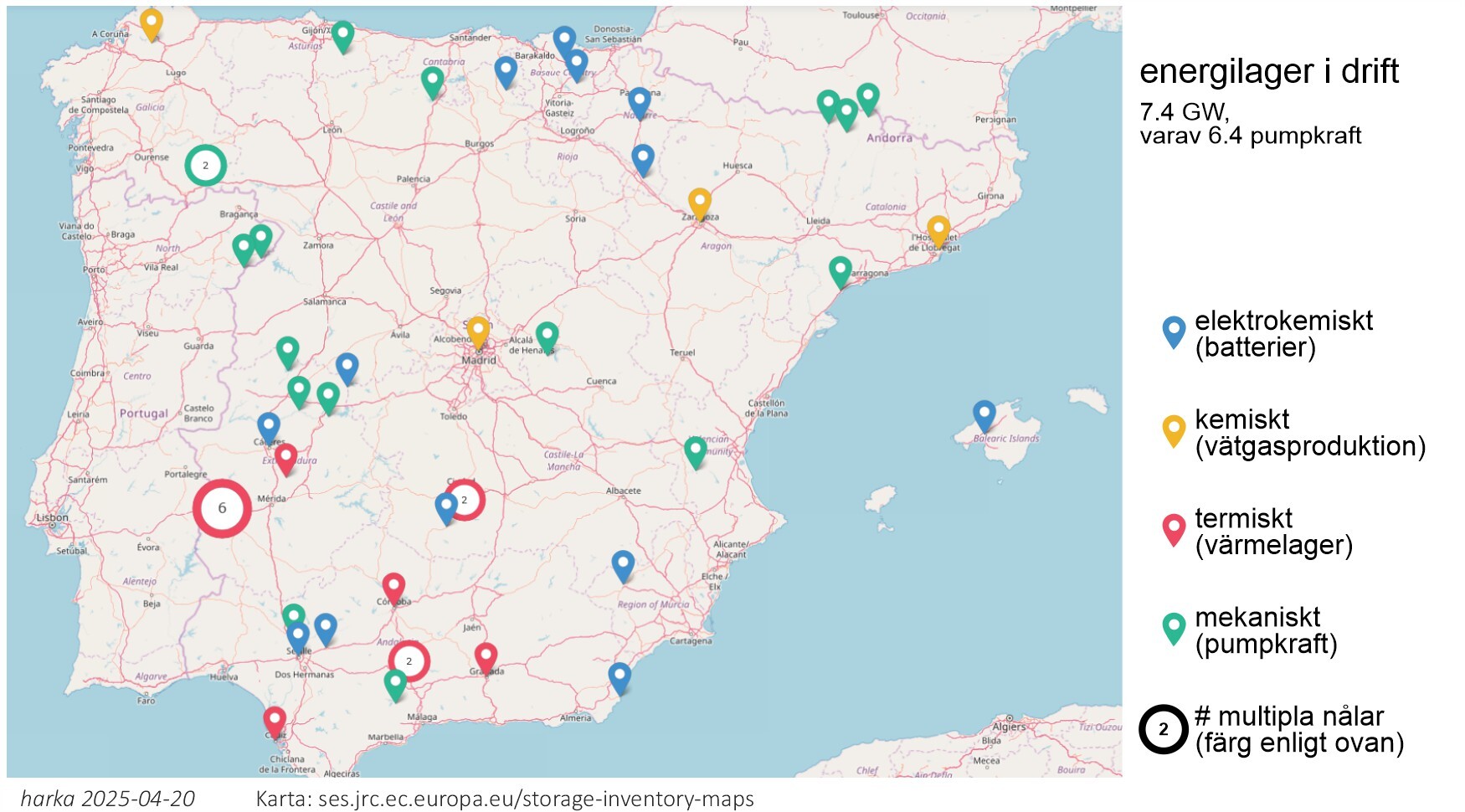Click the yellow pin near A Coruña
Image resolution: width=1465 pixels, height=812 pixels.
click(151, 23)
